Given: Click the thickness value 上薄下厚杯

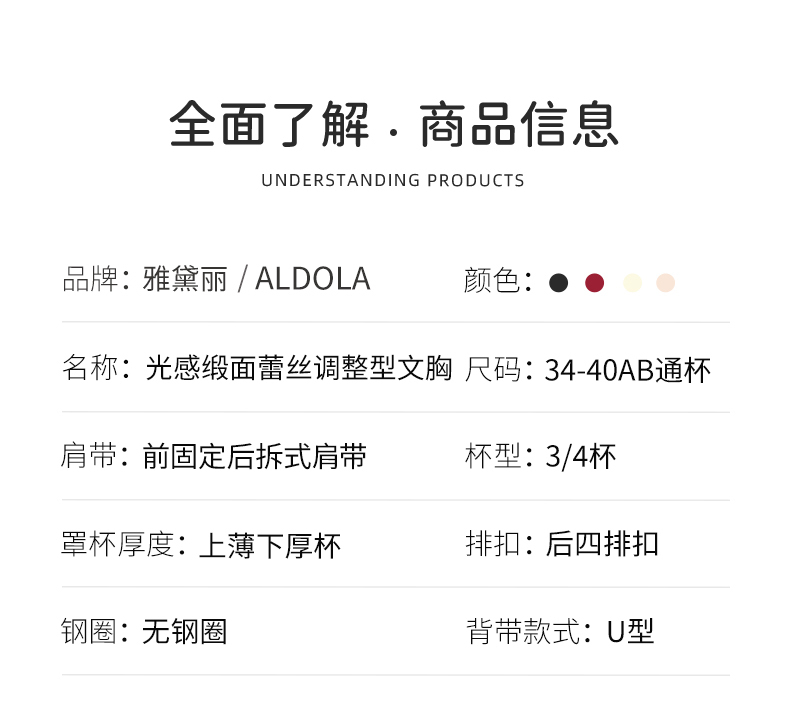Looking at the screenshot, I should 270,545.
